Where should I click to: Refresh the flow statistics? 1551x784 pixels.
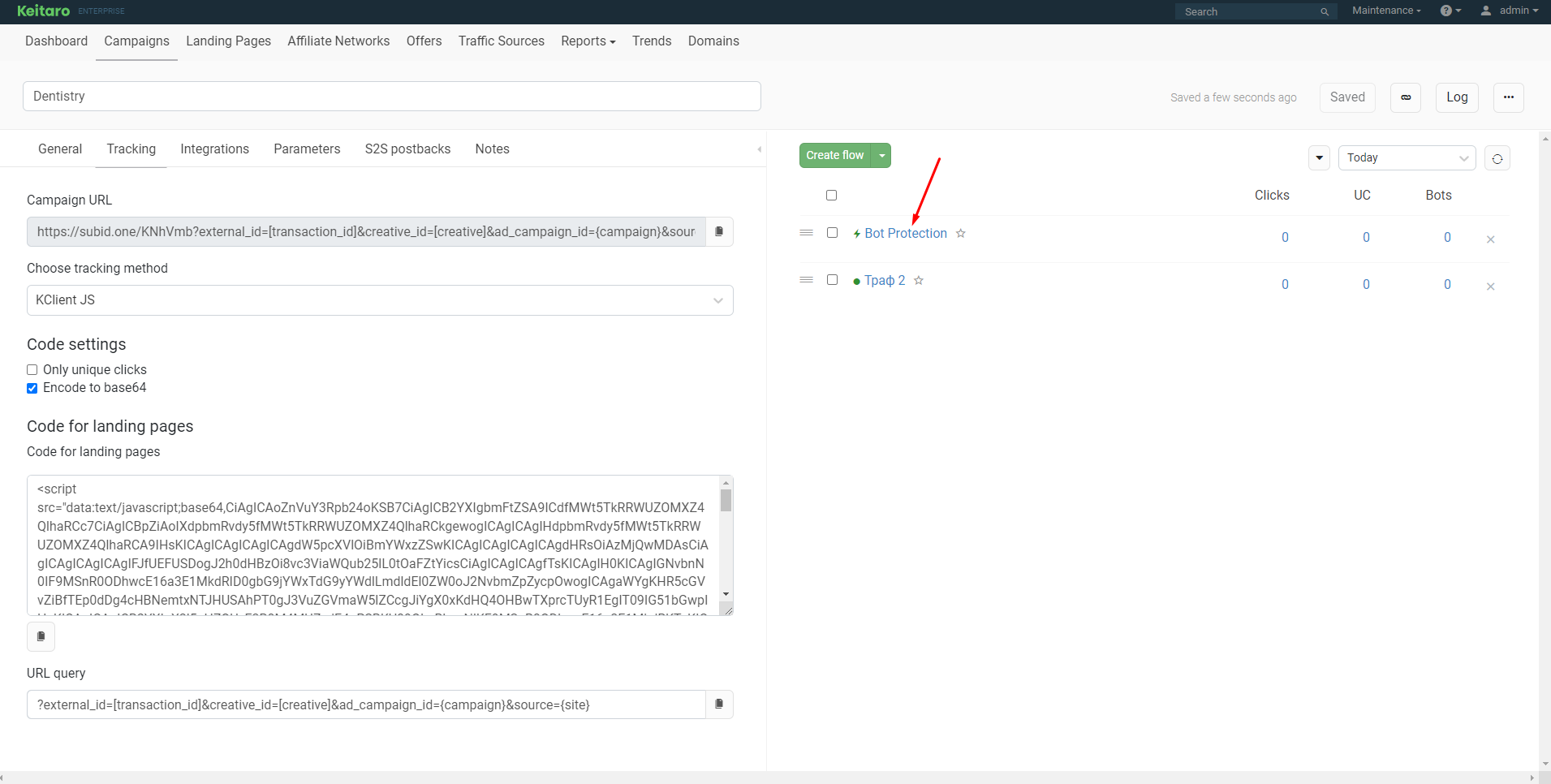point(1497,158)
